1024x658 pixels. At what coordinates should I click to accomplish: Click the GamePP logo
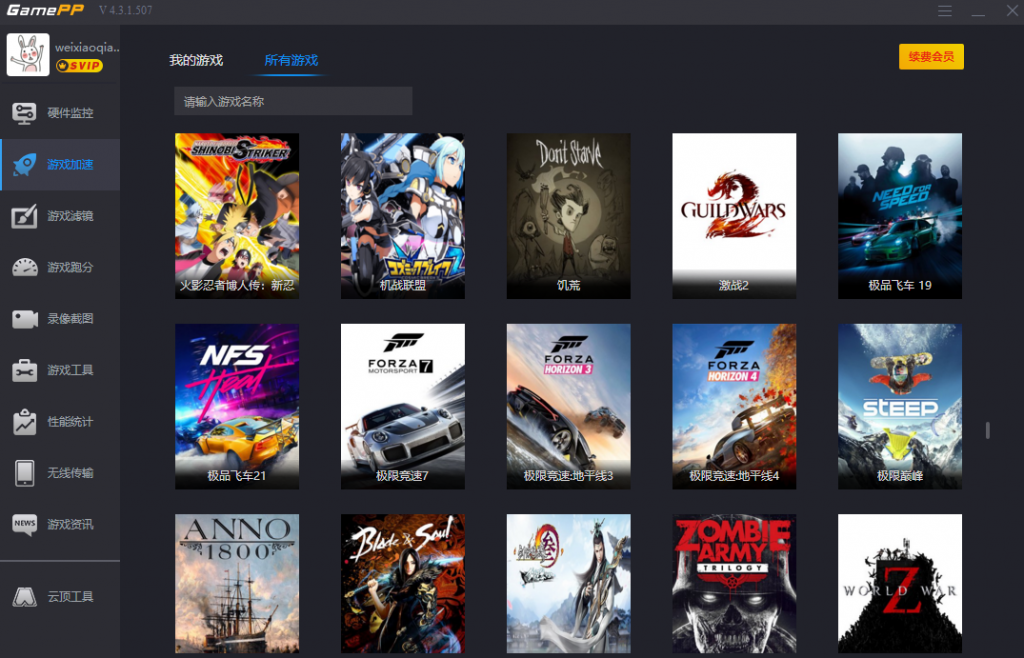click(45, 10)
